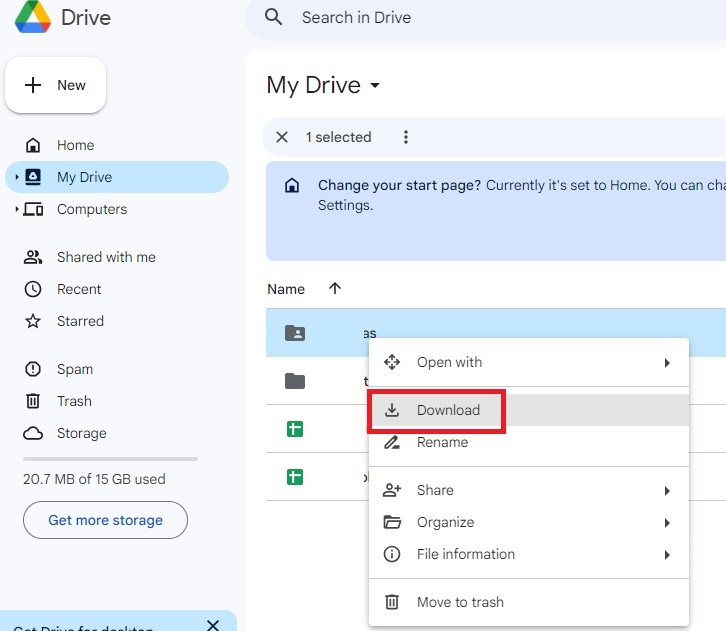Expand the Share submenu arrow
726x631 pixels.
click(667, 491)
